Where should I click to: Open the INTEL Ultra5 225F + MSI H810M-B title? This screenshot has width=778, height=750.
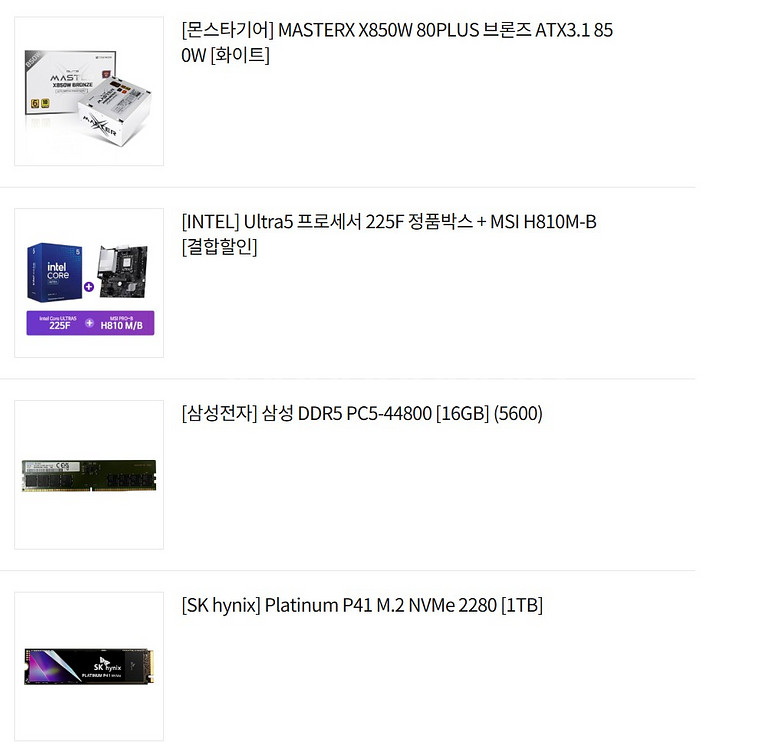click(x=389, y=234)
